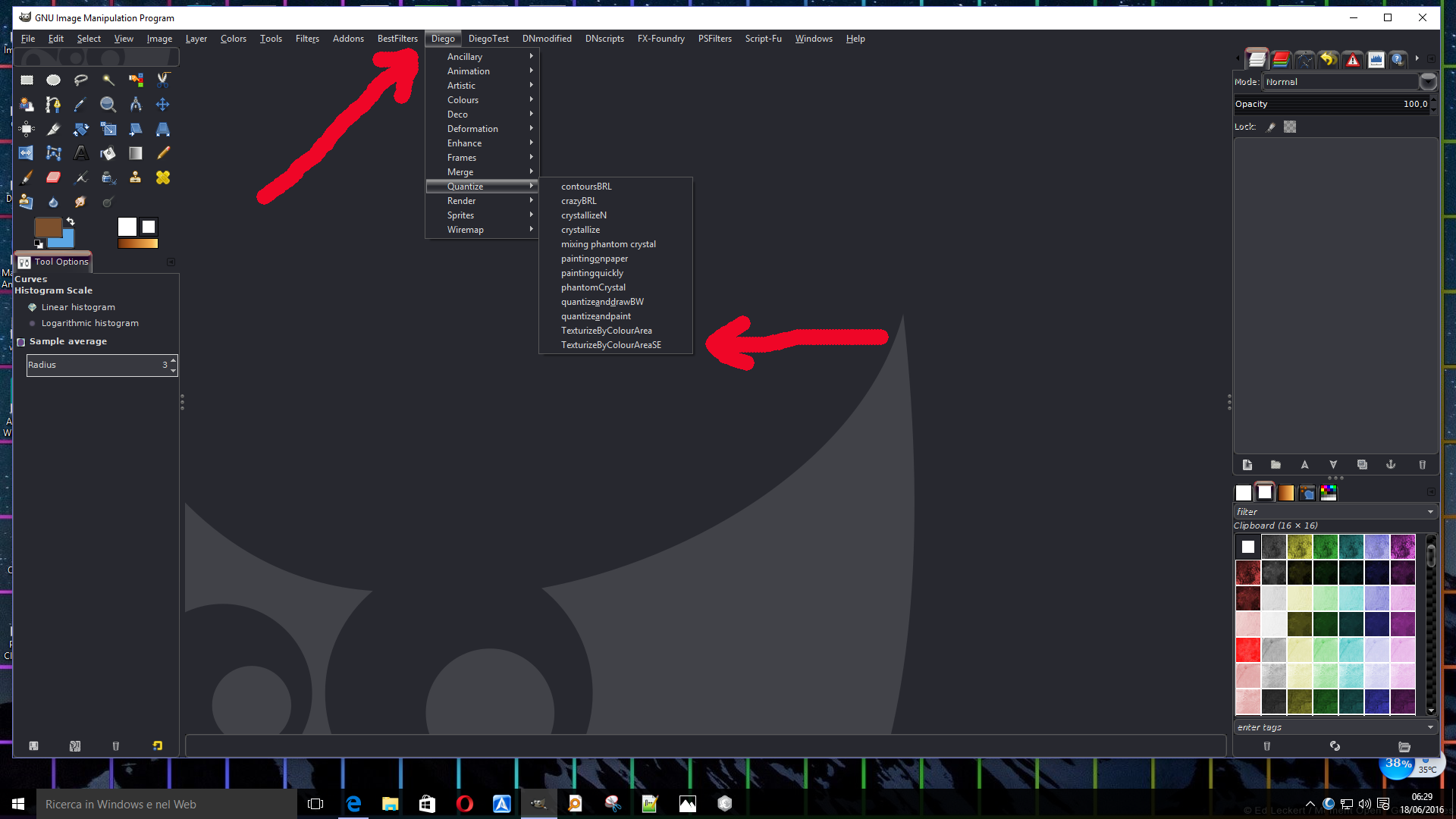
Task: Select the Foreground Select tool
Action: click(x=27, y=105)
